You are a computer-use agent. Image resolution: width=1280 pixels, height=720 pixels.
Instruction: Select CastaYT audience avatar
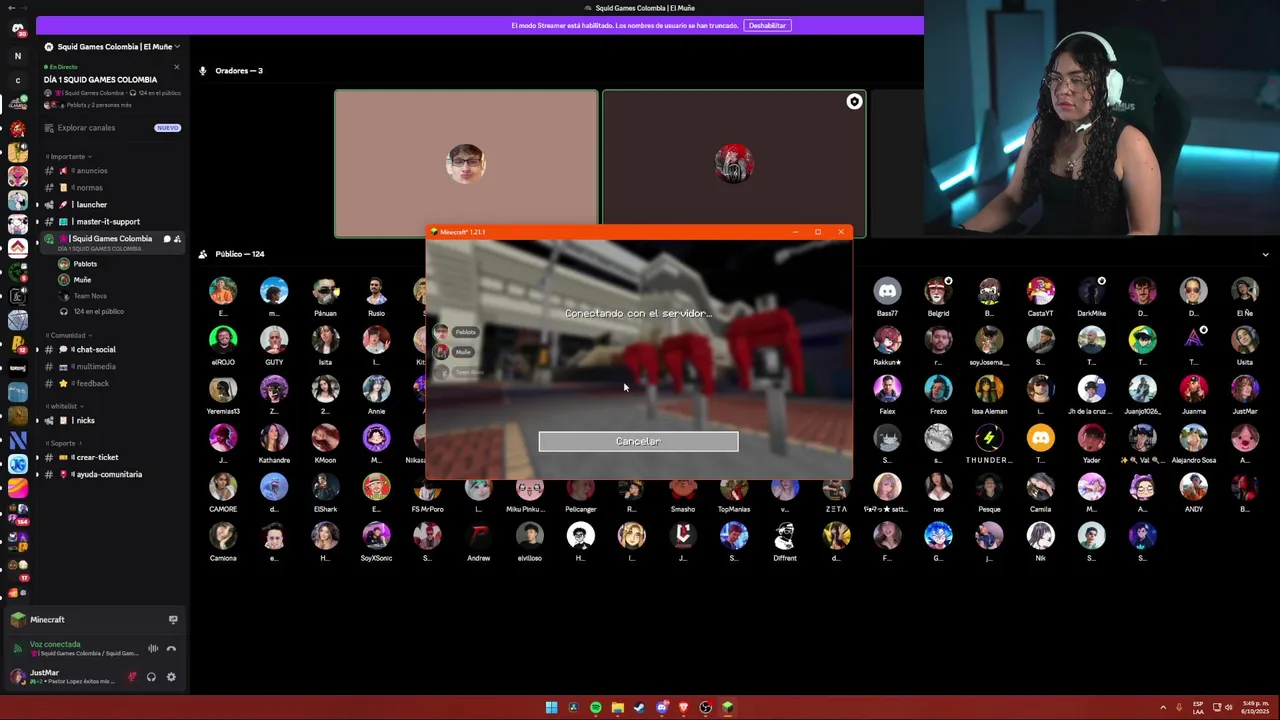click(x=1040, y=291)
